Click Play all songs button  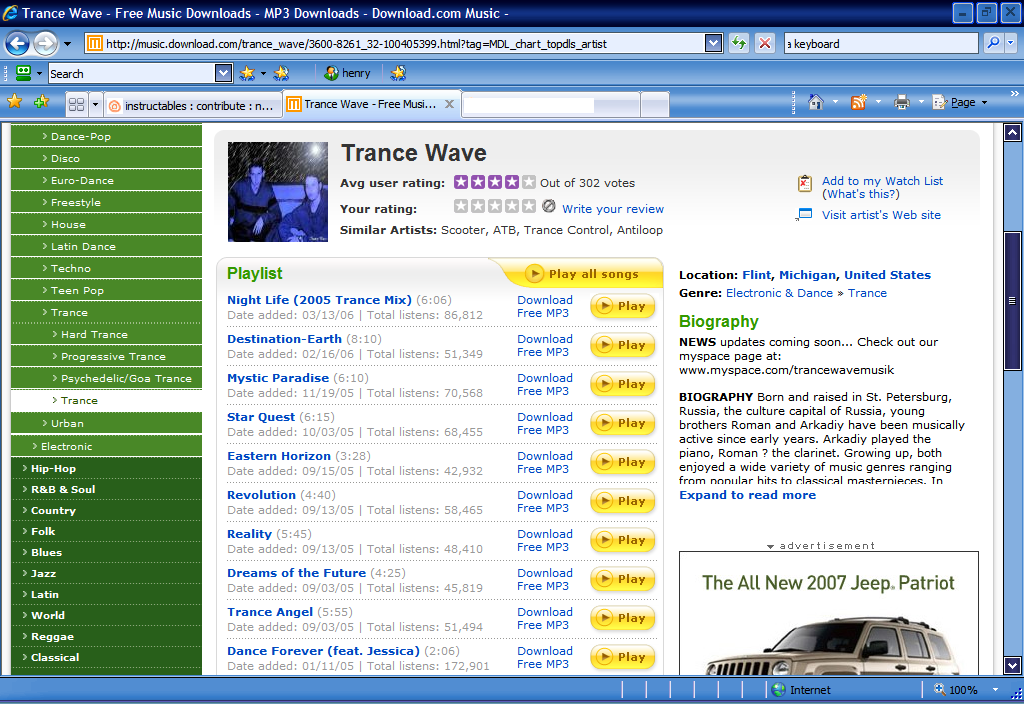point(583,274)
